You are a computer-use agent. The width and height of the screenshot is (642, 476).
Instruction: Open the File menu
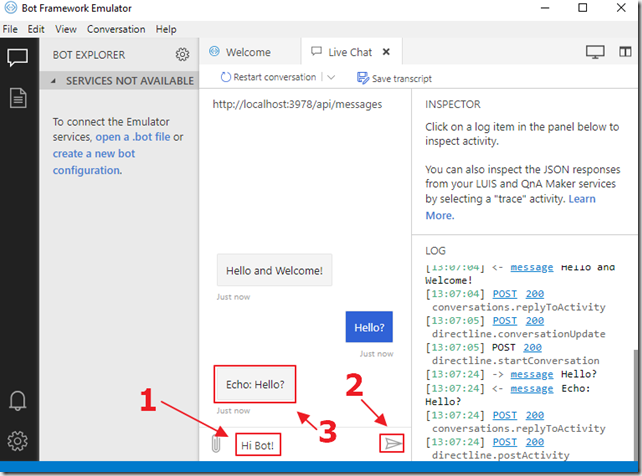click(x=10, y=29)
